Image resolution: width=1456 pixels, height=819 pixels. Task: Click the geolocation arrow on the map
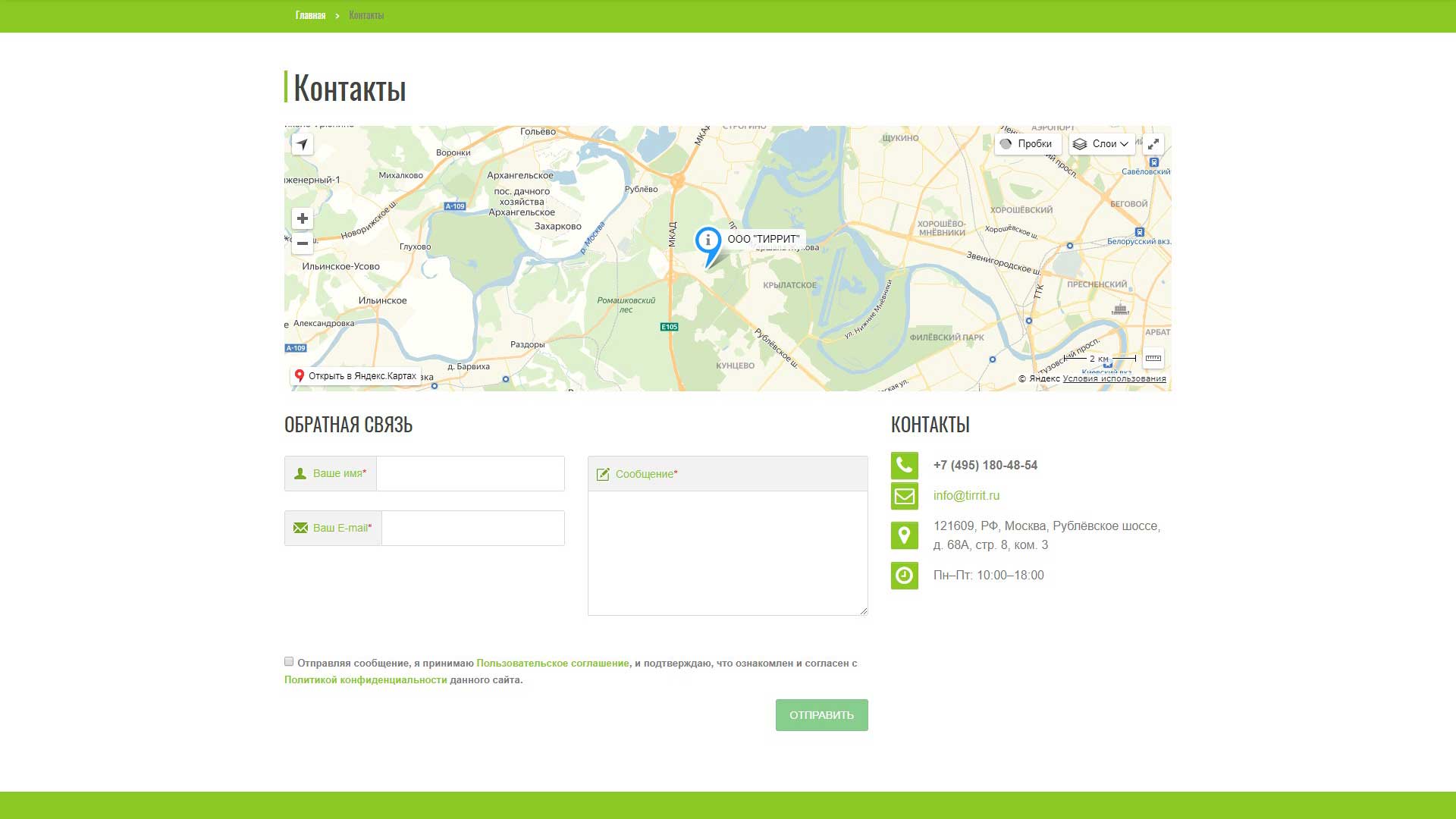coord(302,144)
